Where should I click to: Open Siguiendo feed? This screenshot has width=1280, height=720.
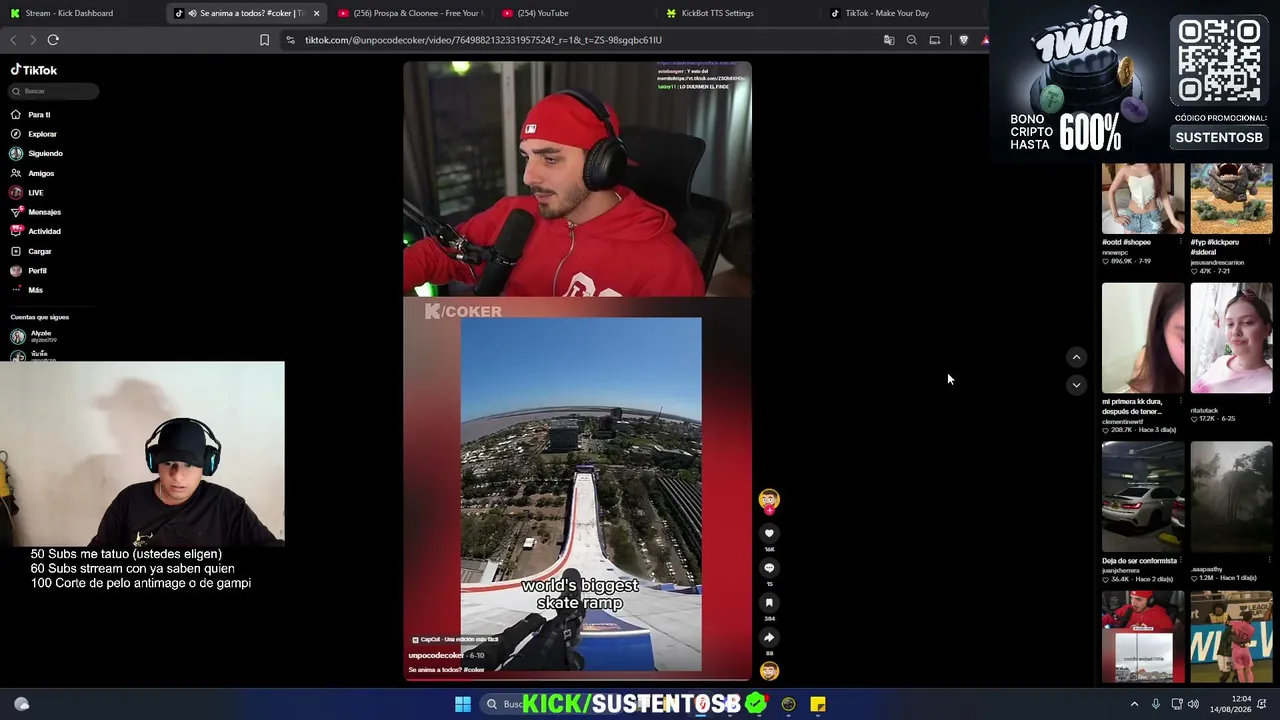click(x=45, y=154)
